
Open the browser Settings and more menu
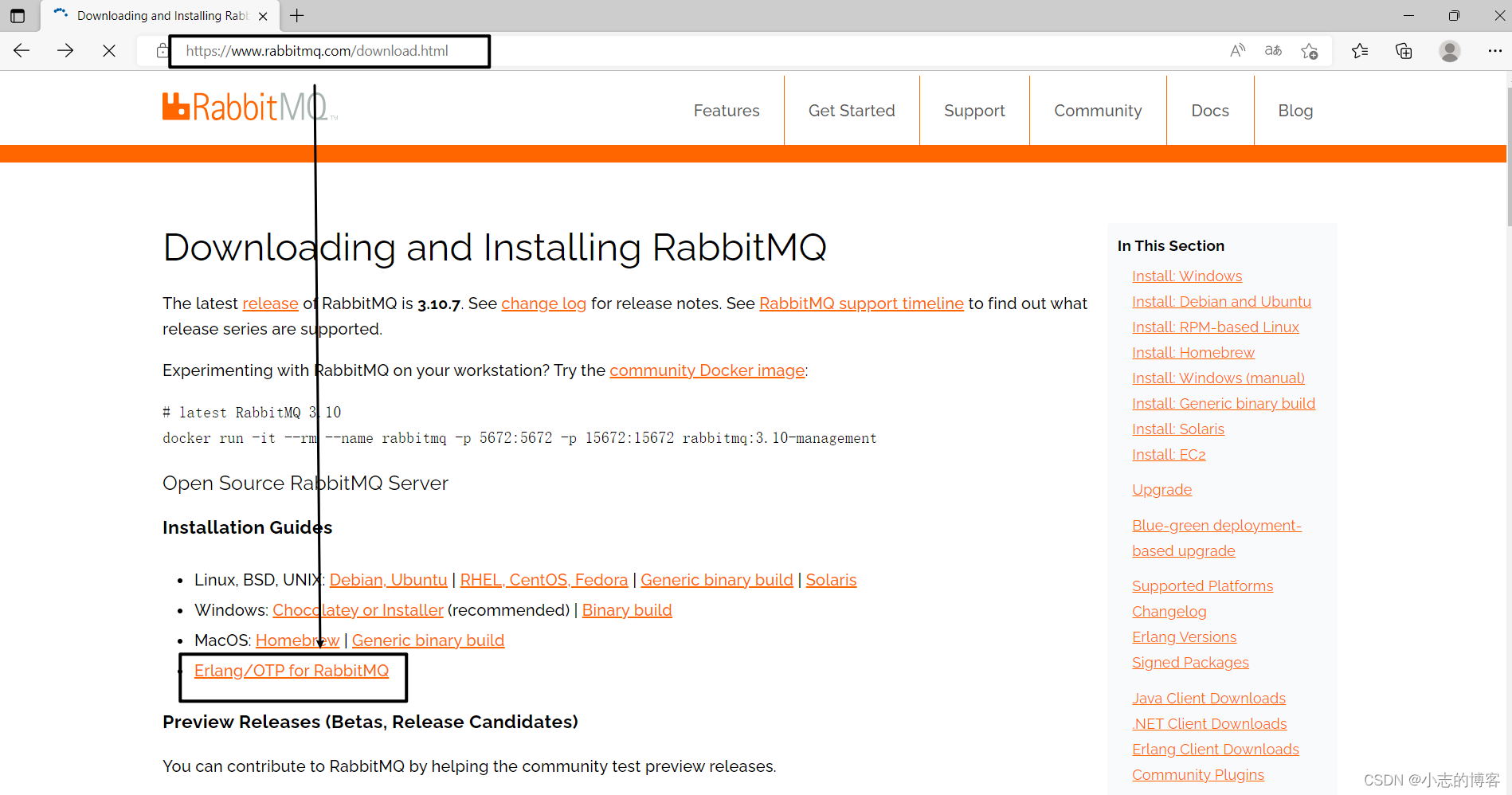[x=1494, y=51]
